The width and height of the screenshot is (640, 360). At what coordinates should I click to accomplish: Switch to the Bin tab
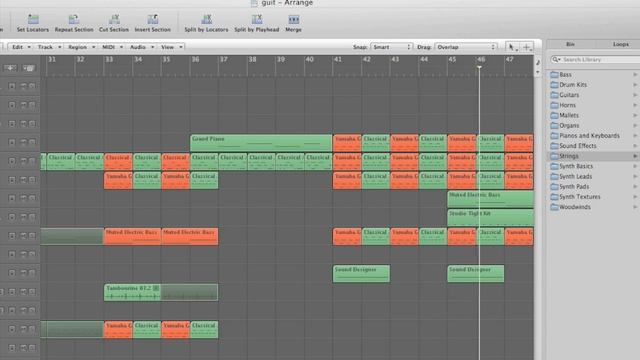(570, 44)
